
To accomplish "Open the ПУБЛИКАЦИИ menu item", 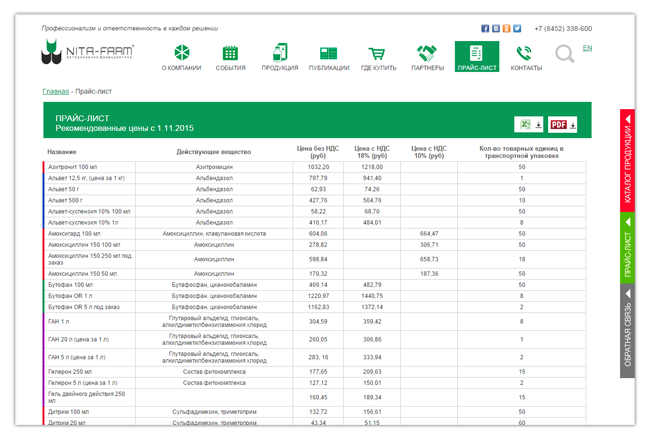I will tap(329, 57).
